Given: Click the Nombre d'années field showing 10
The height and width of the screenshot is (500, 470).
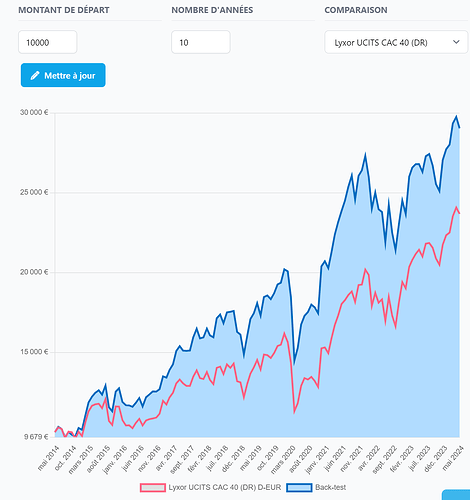Looking at the screenshot, I should (x=201, y=42).
